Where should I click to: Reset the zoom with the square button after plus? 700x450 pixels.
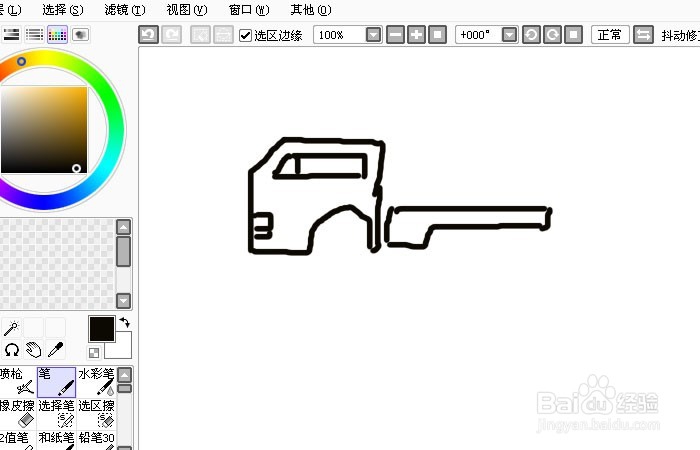coord(438,35)
